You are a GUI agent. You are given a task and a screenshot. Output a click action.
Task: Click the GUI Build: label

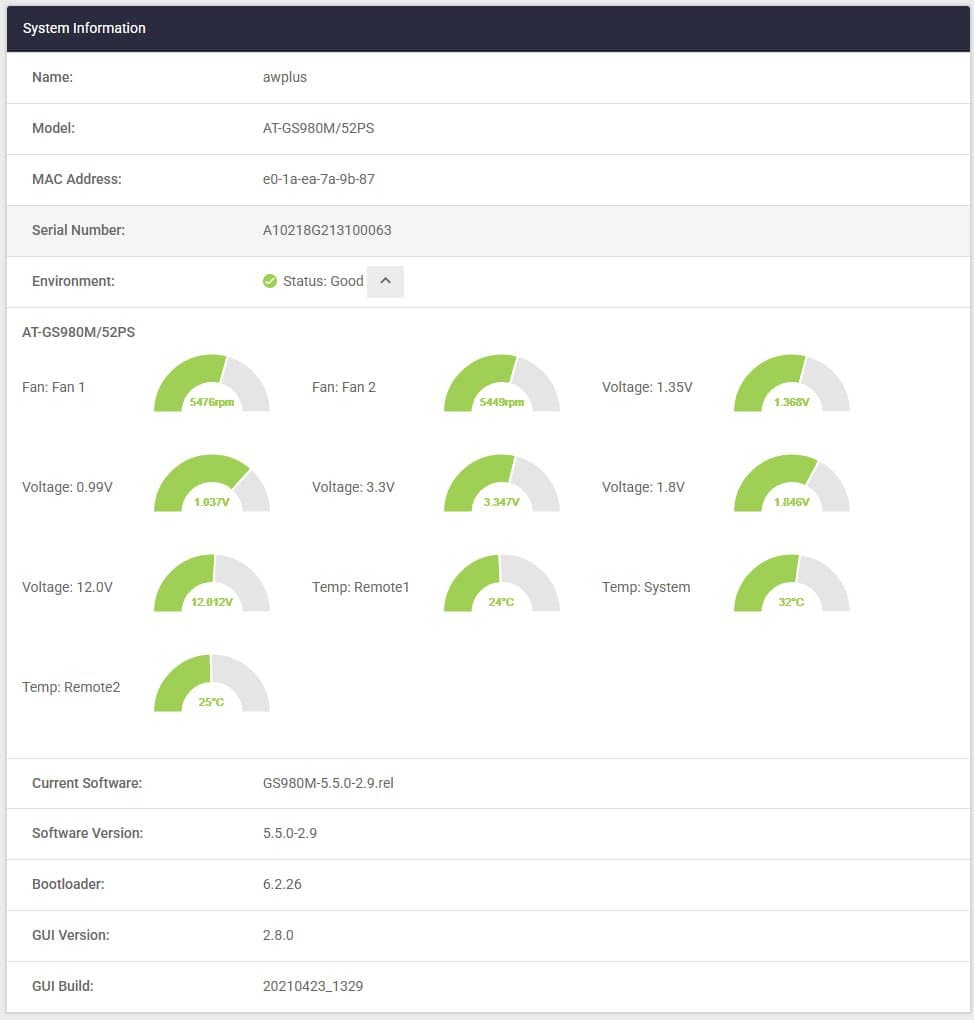(x=63, y=986)
